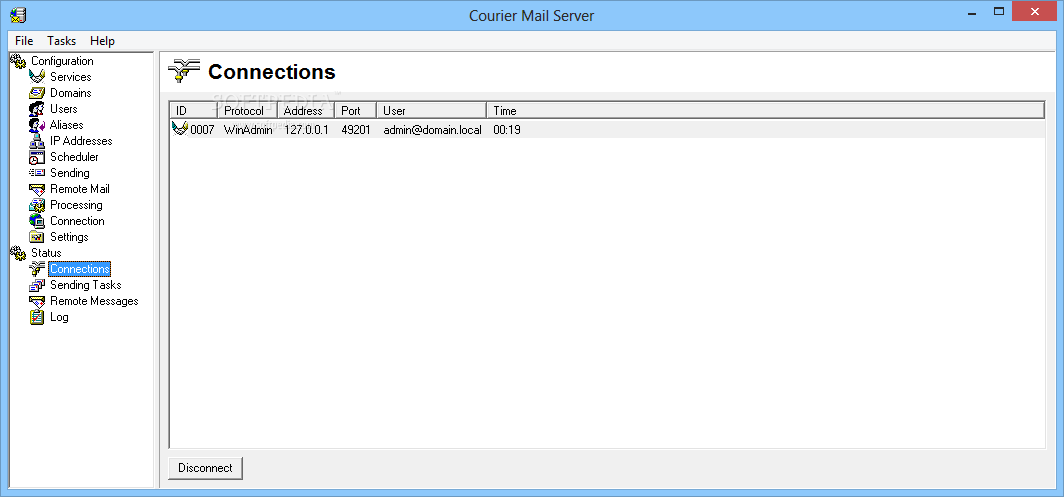This screenshot has width=1064, height=497.
Task: Sort by the Address column header
Action: click(x=306, y=111)
